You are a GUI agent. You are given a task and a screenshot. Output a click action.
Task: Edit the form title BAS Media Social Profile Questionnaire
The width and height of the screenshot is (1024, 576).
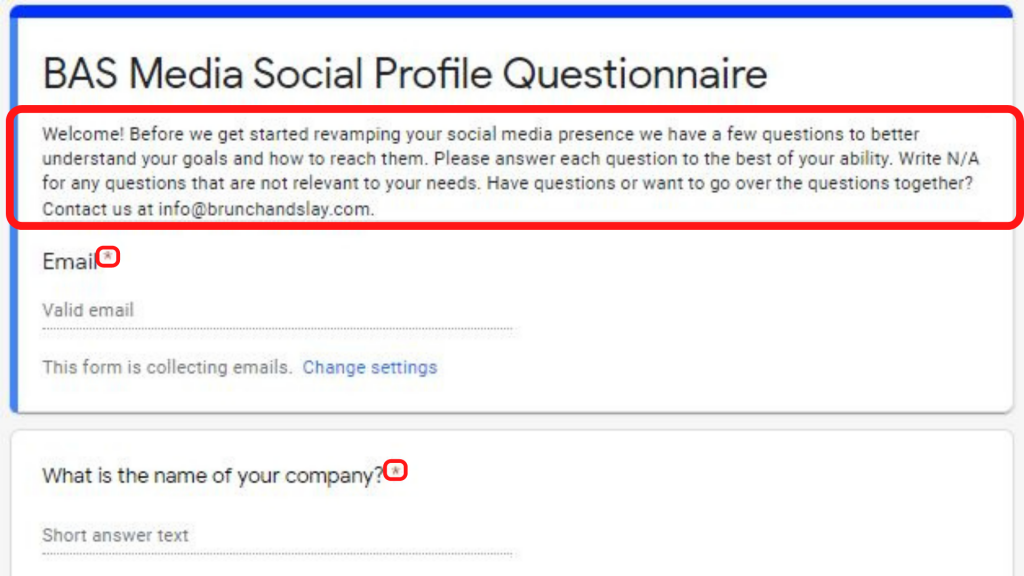click(x=404, y=73)
